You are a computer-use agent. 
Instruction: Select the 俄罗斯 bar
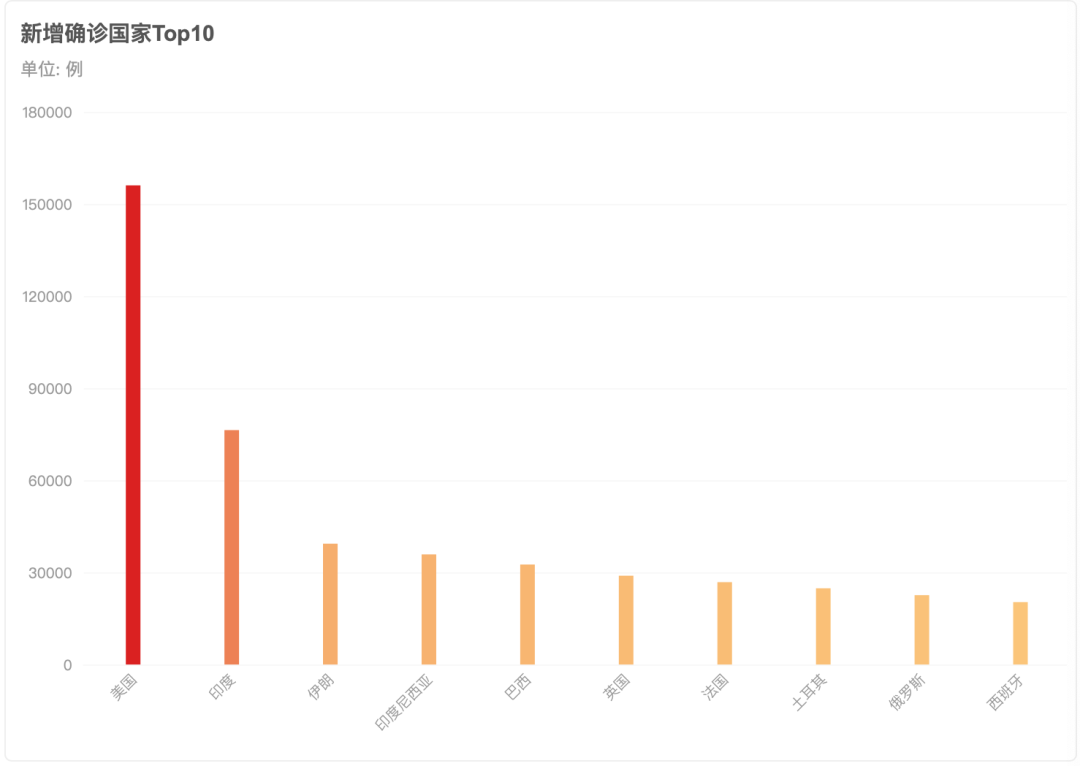click(922, 630)
